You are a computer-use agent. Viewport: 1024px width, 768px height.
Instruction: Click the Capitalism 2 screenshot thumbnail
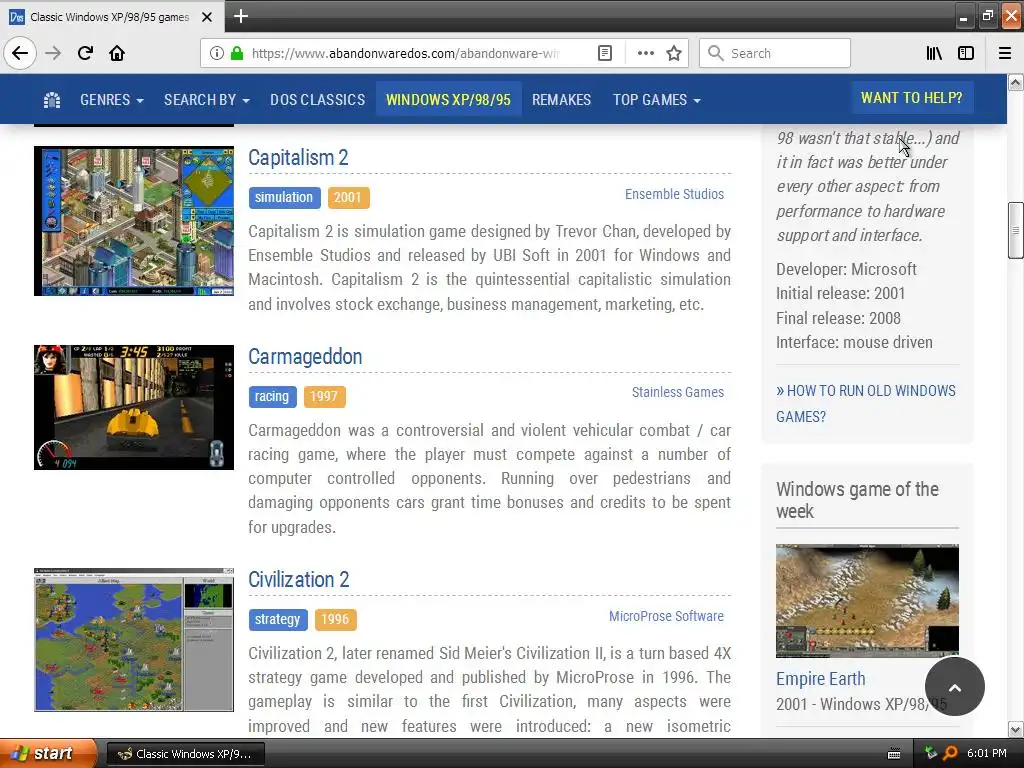[x=134, y=221]
